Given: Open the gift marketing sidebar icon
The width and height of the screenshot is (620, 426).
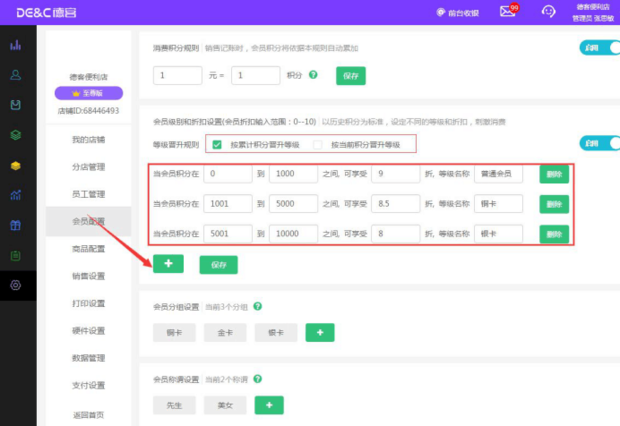Looking at the screenshot, I should pyautogui.click(x=15, y=225).
